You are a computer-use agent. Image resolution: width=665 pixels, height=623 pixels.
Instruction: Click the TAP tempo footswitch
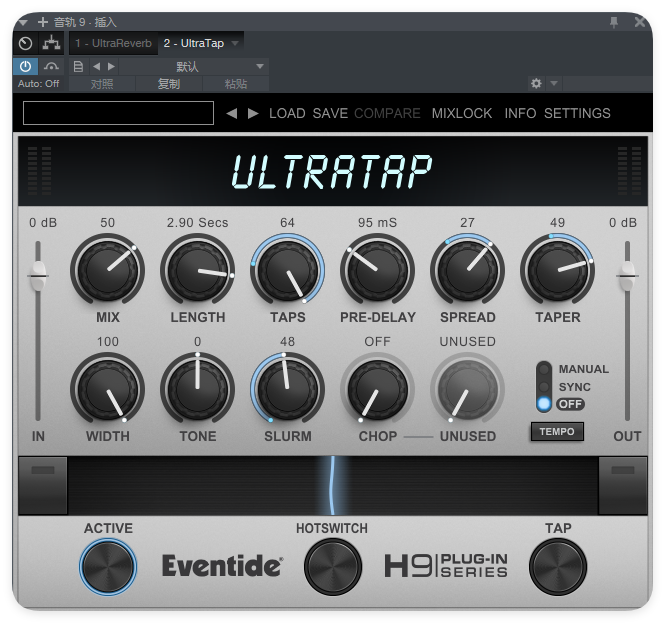pyautogui.click(x=558, y=567)
